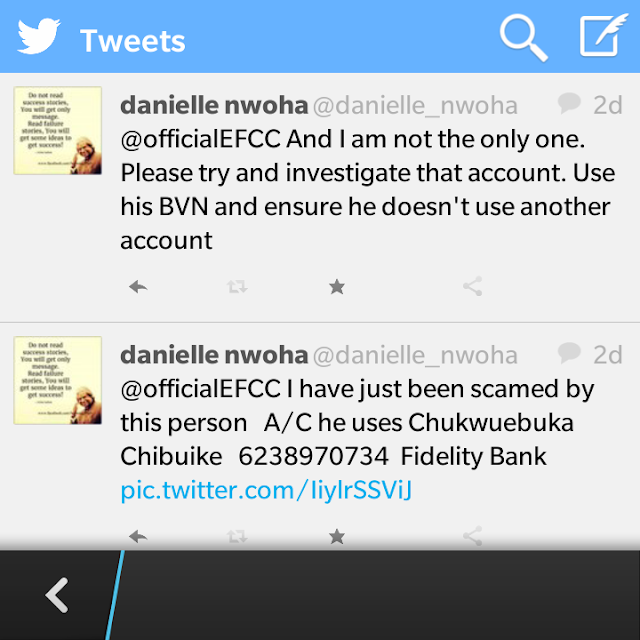Reply to the Fidelity Bank scam tweet

(138, 536)
